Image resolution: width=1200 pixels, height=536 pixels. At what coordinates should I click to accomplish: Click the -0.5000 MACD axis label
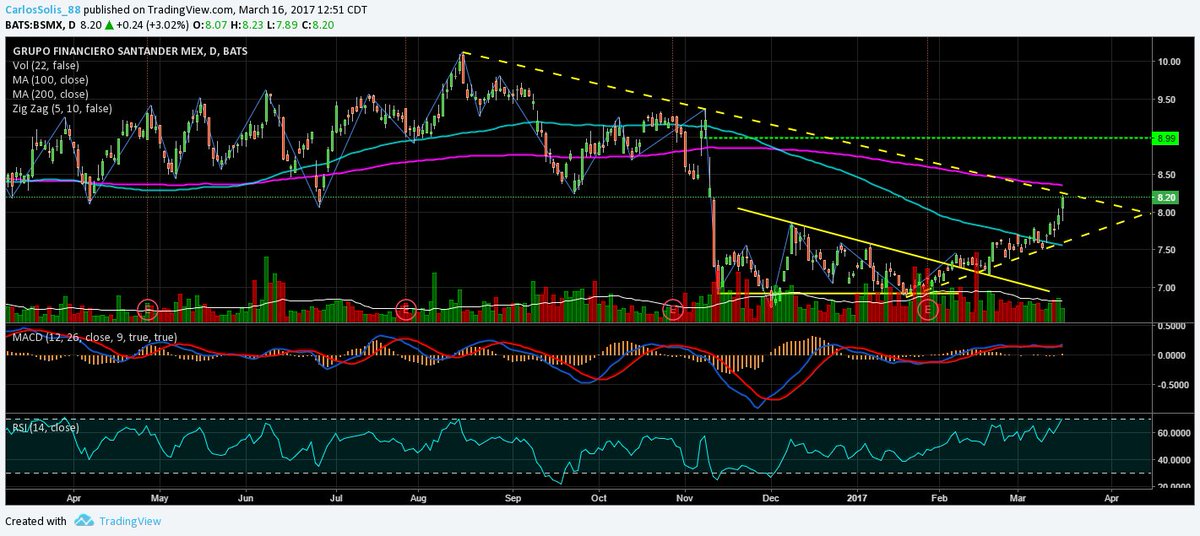(x=1171, y=384)
